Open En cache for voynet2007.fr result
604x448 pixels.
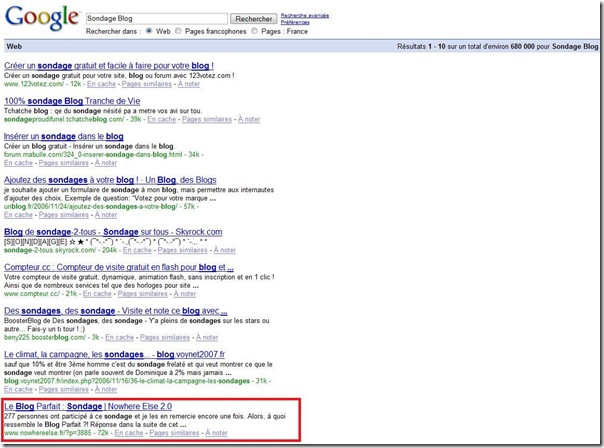click(18, 389)
